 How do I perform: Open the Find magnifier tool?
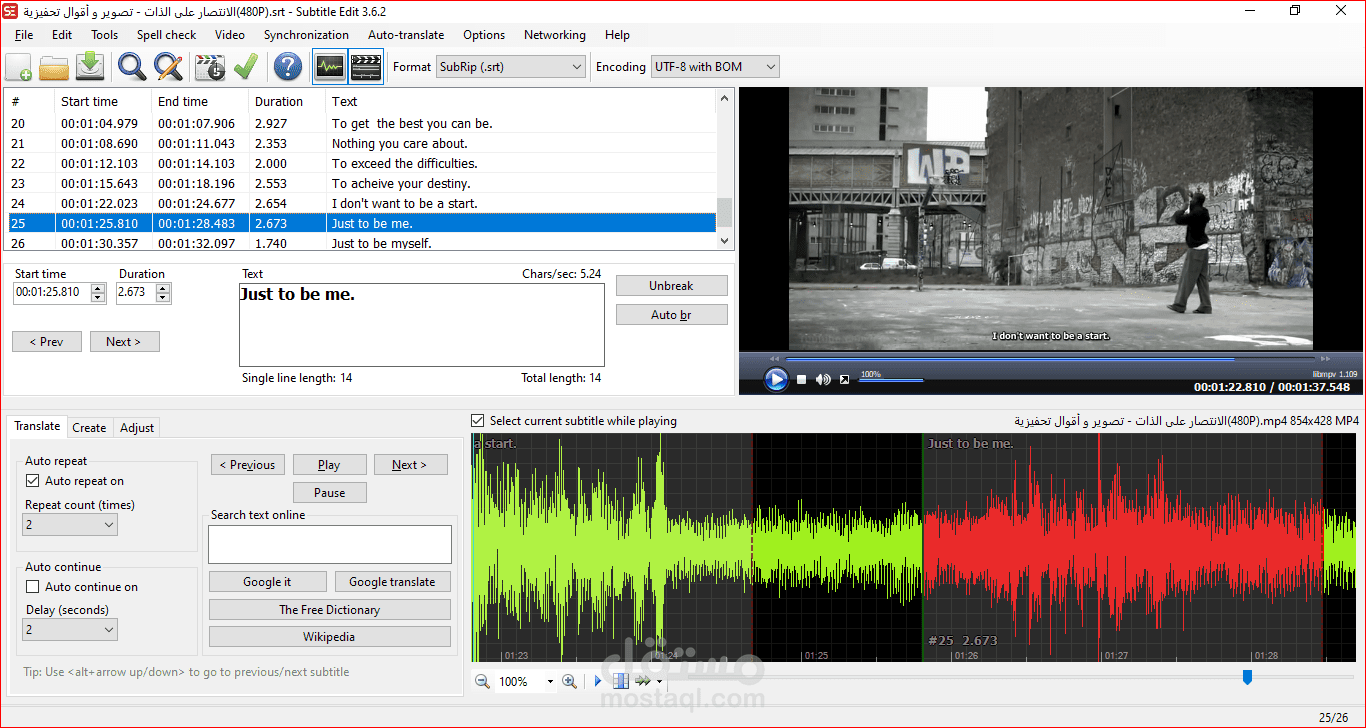click(132, 67)
